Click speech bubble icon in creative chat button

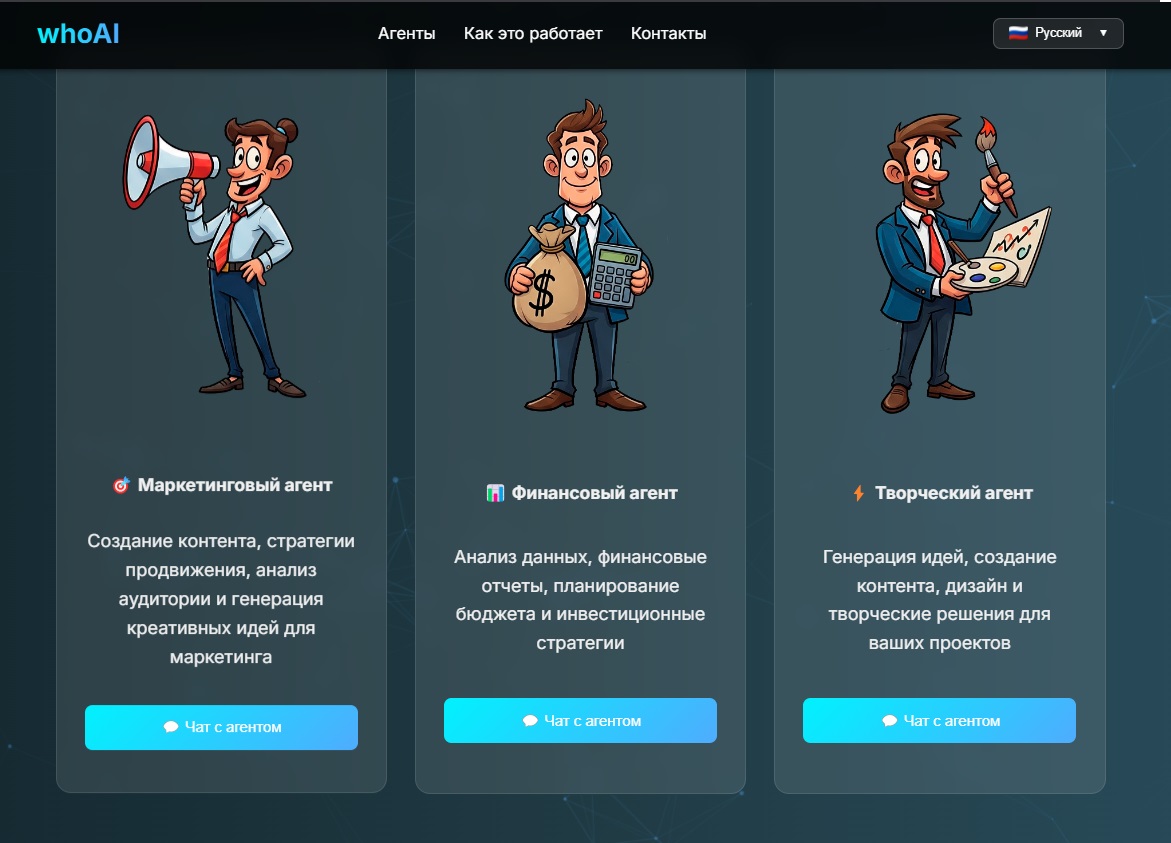click(889, 721)
